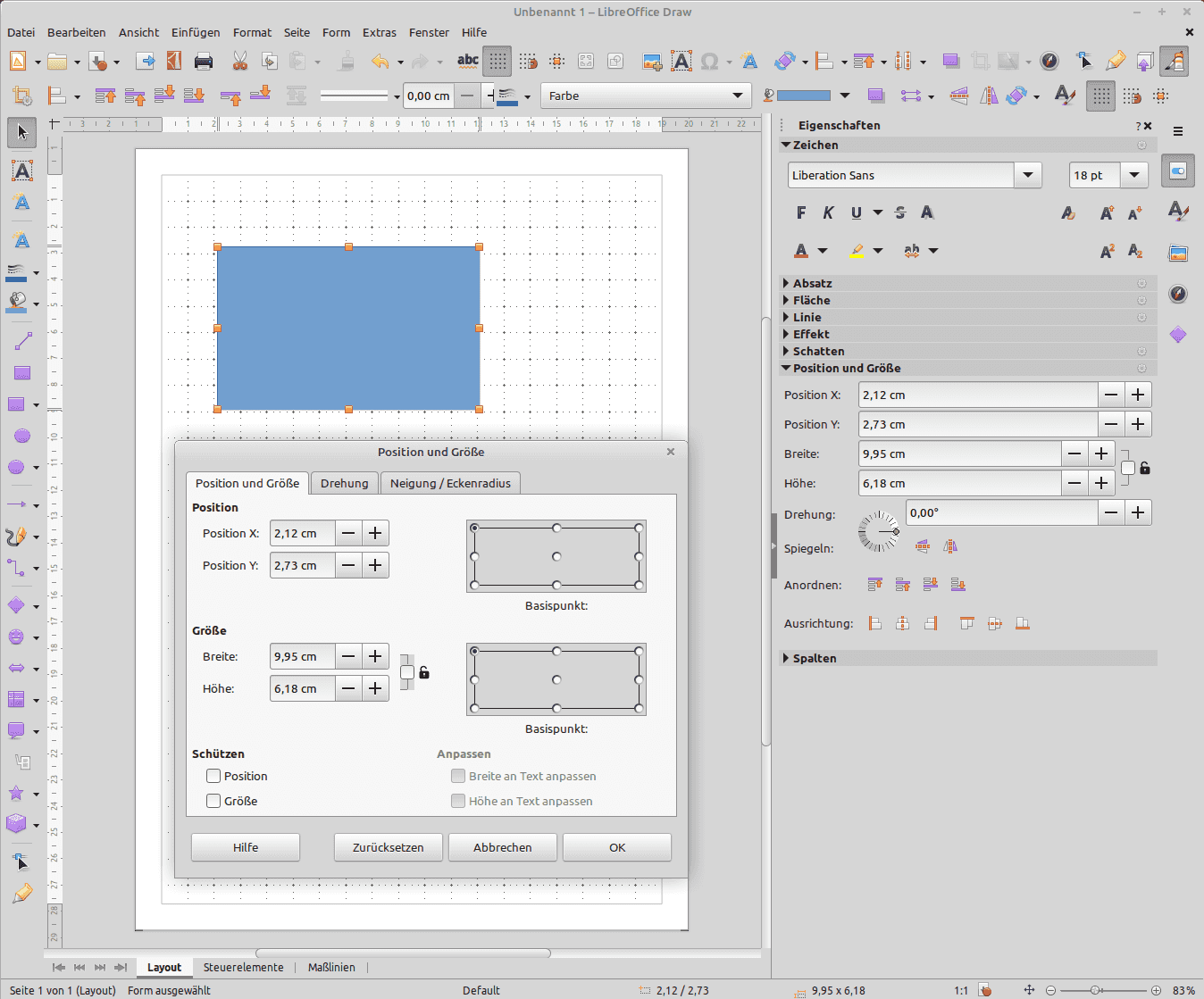
Task: Expand the Absatz section
Action: click(x=968, y=283)
